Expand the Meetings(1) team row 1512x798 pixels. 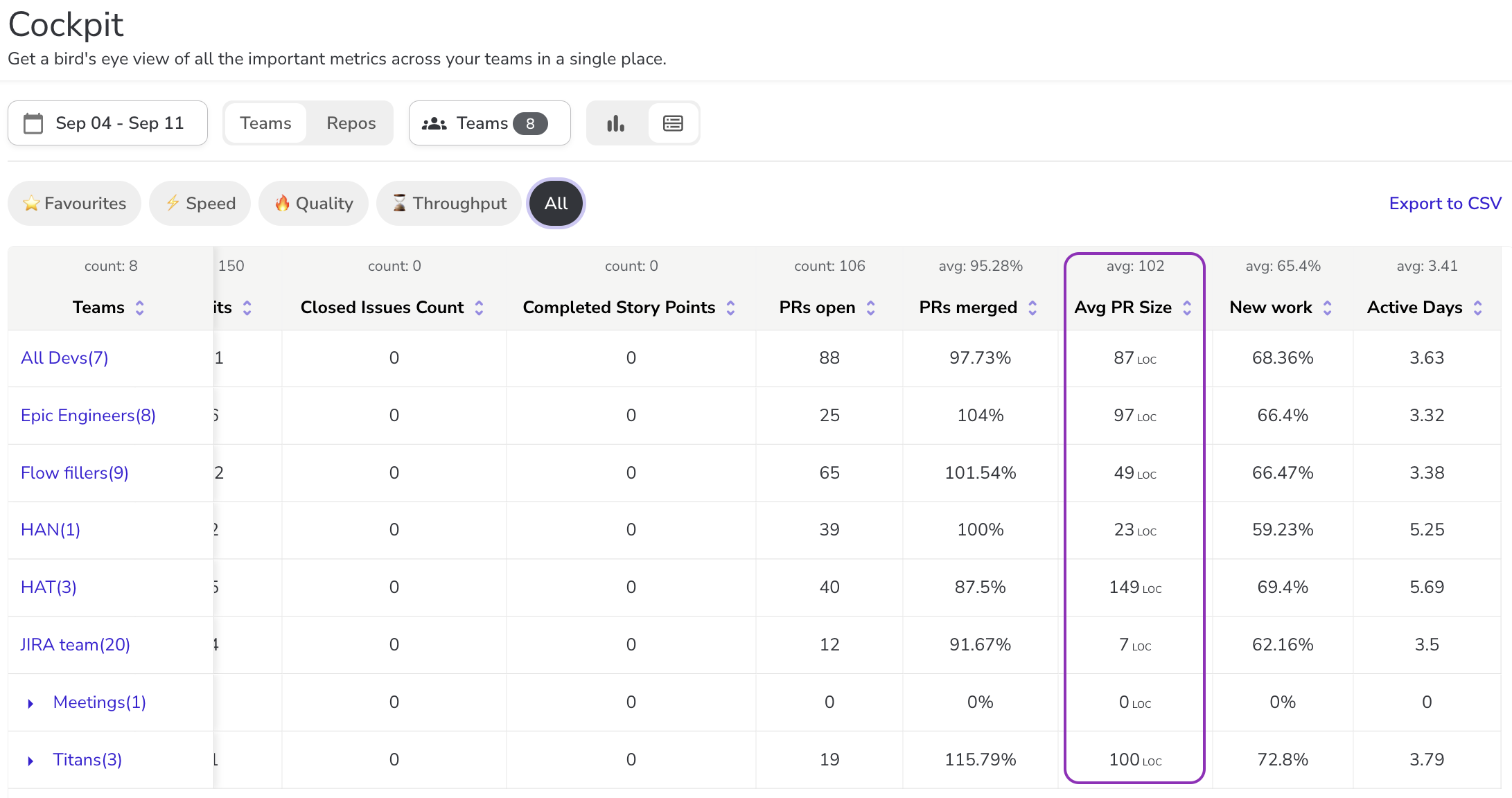[30, 703]
